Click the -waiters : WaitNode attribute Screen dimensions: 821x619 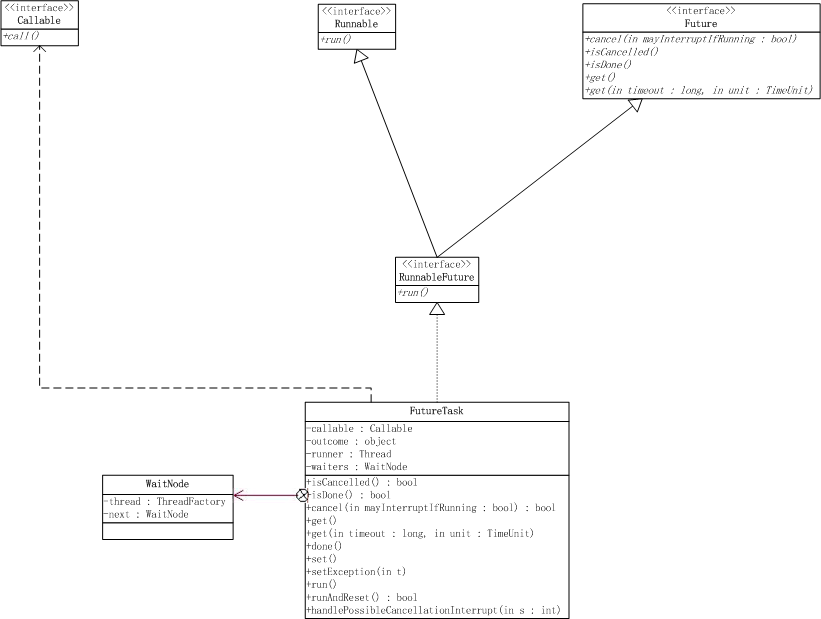357,467
